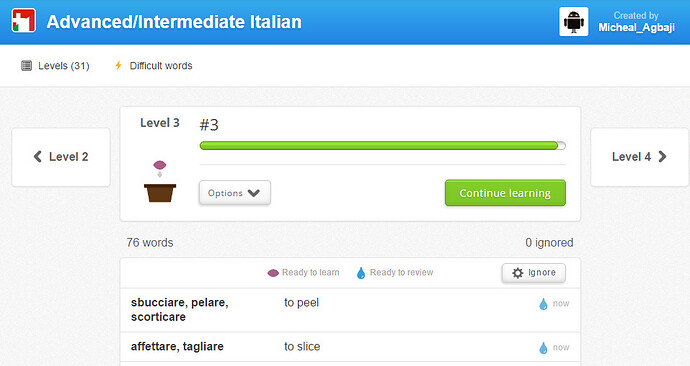Open the Options dropdown
The width and height of the screenshot is (690, 366).
click(x=235, y=193)
